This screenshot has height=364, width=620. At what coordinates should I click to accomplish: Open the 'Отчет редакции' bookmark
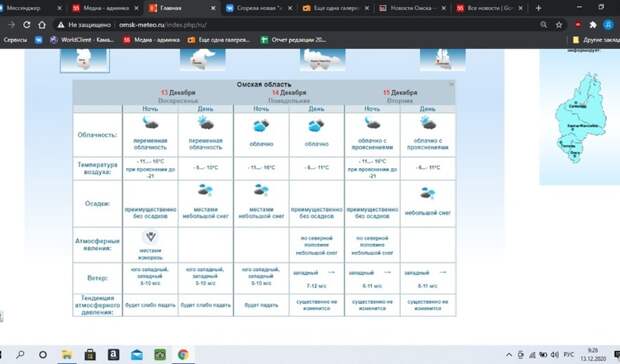tap(293, 40)
